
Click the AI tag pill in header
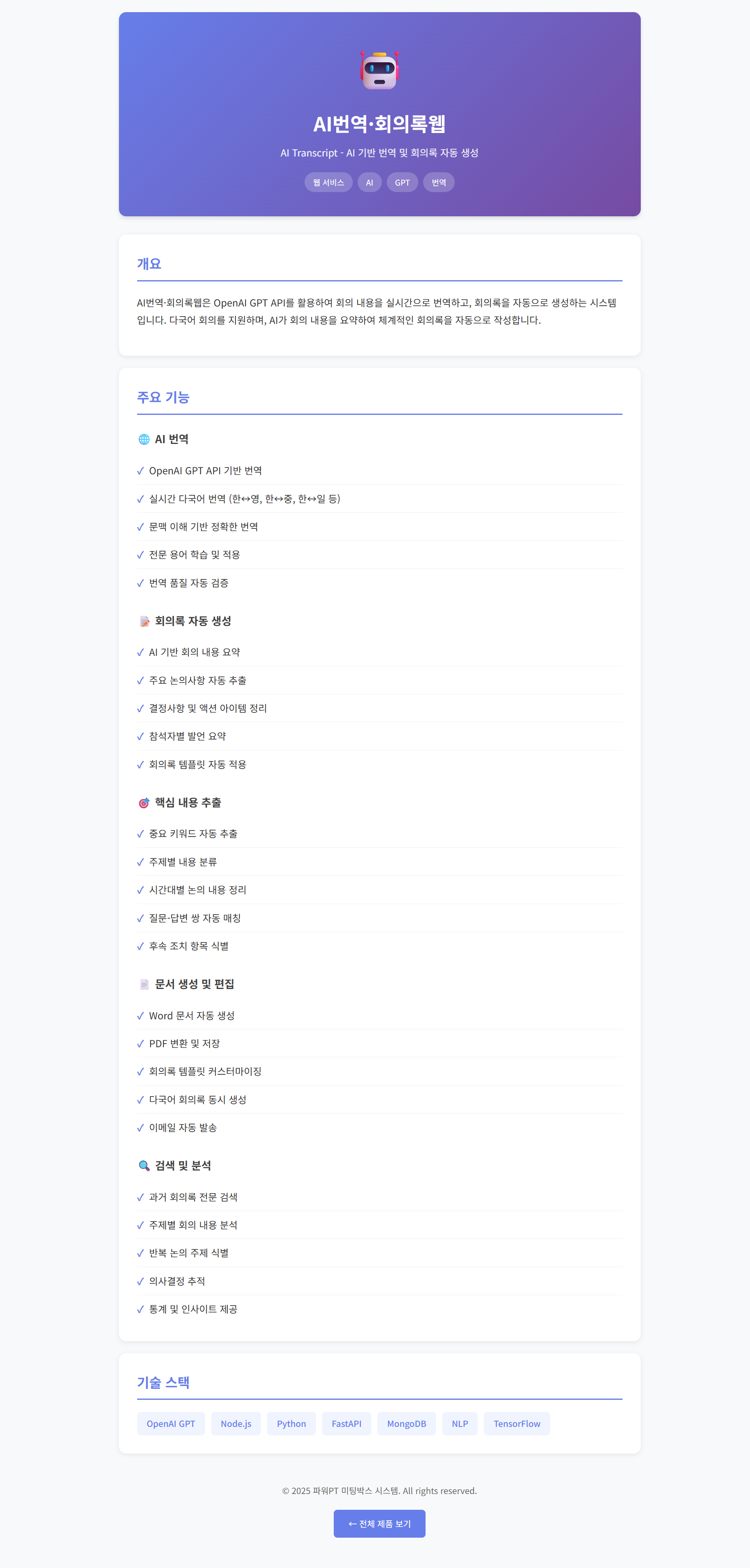click(x=369, y=183)
